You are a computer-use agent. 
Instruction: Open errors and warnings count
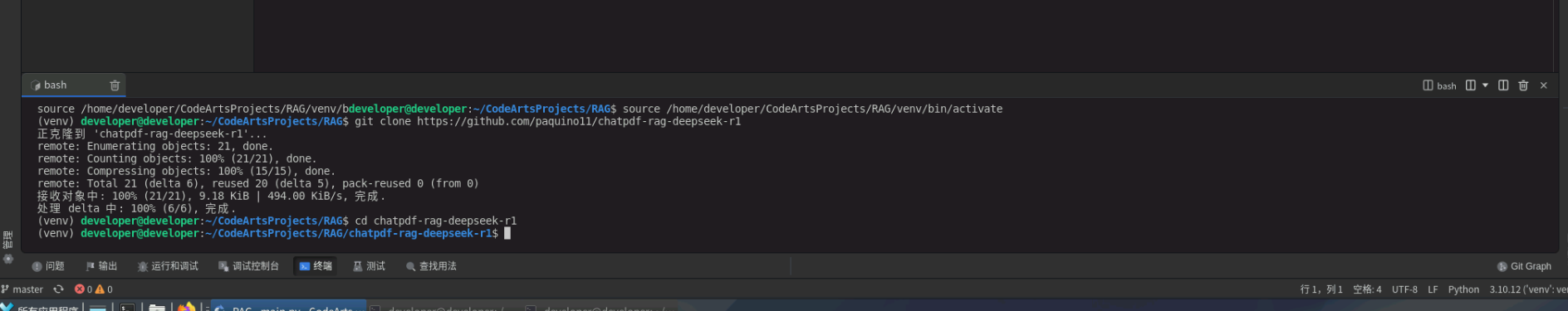point(94,289)
